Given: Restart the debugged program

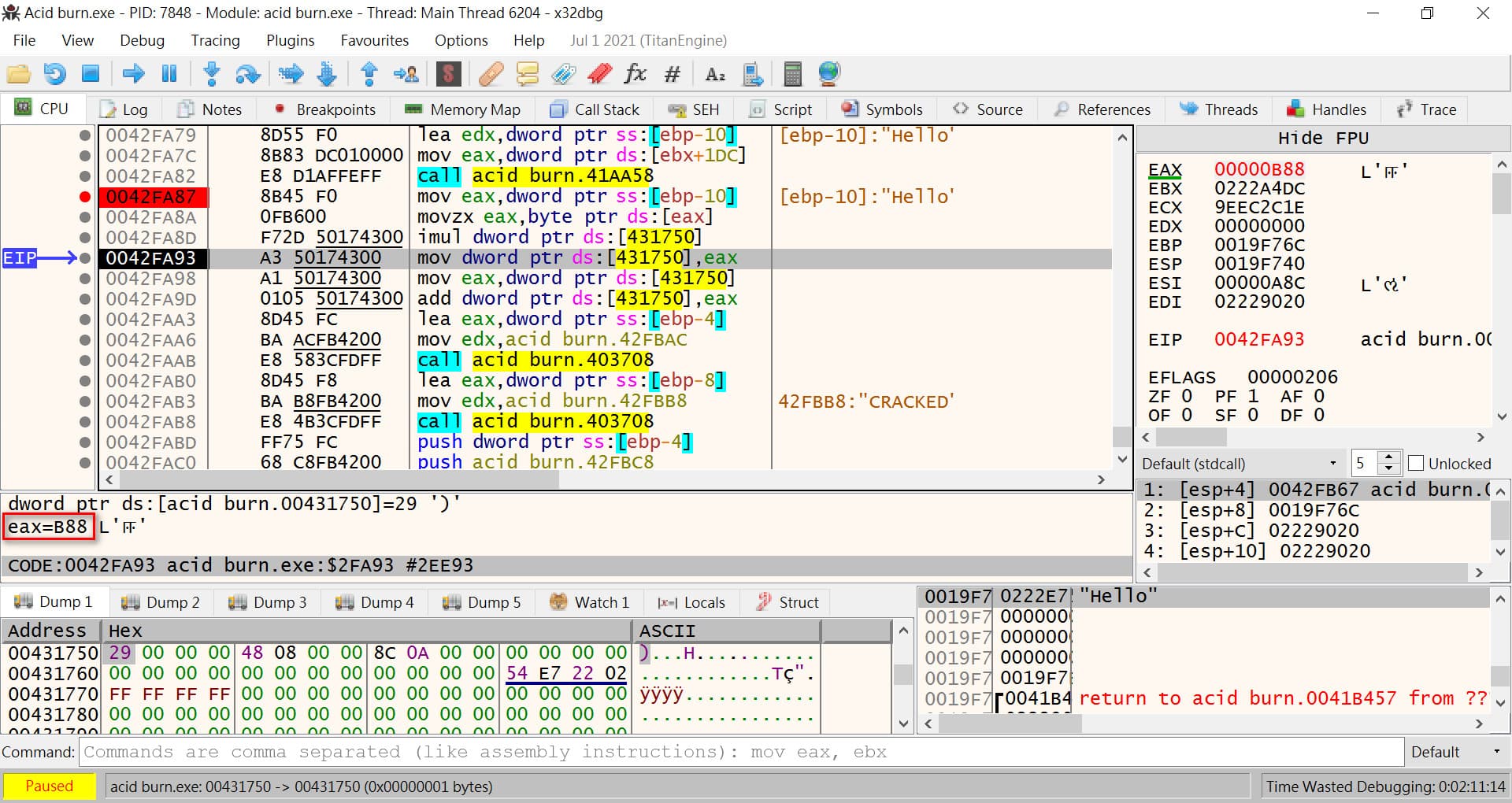Looking at the screenshot, I should 54,74.
